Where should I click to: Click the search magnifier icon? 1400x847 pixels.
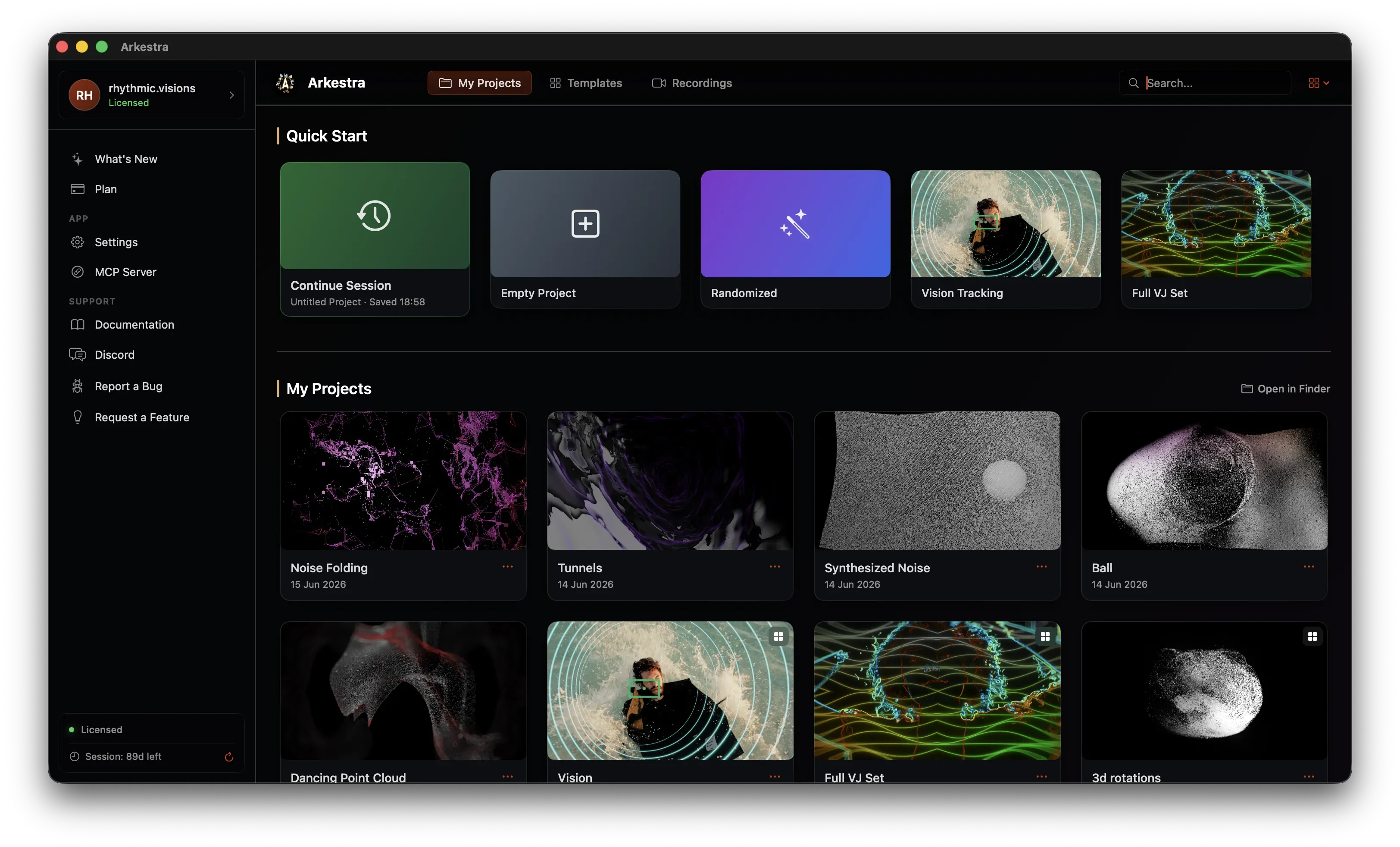(1133, 83)
